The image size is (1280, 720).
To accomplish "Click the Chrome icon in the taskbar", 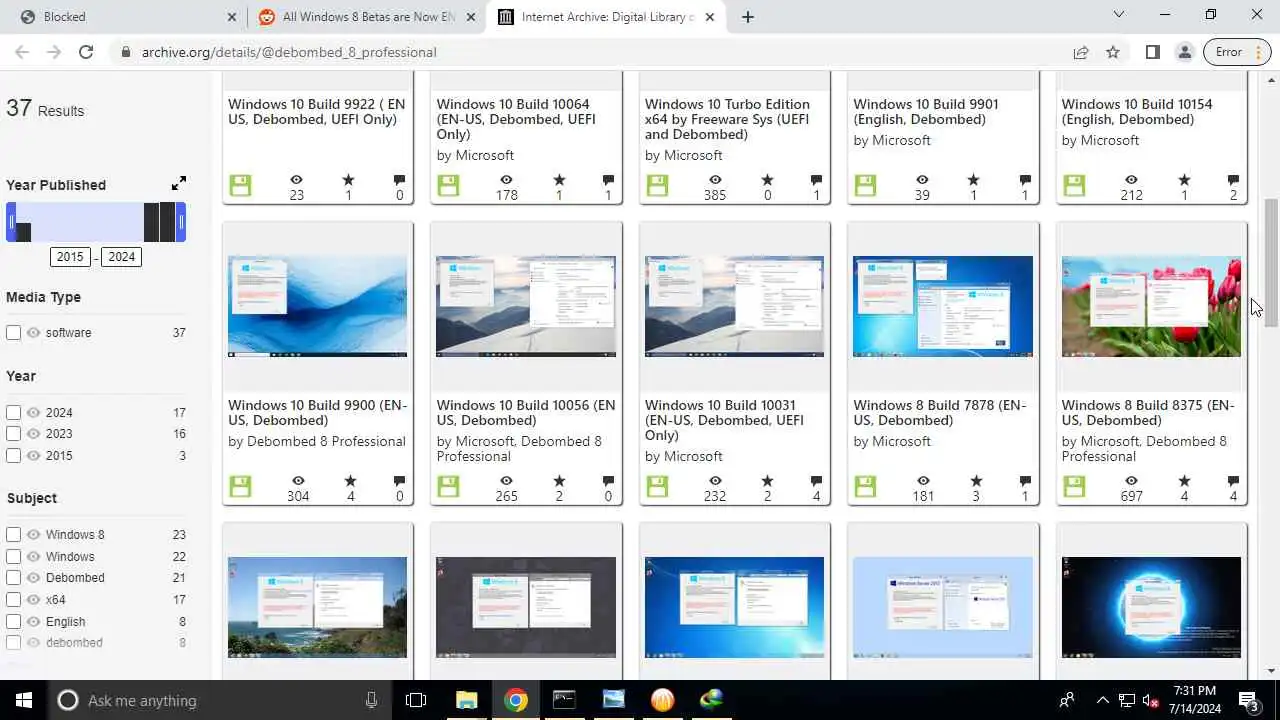I will click(516, 700).
